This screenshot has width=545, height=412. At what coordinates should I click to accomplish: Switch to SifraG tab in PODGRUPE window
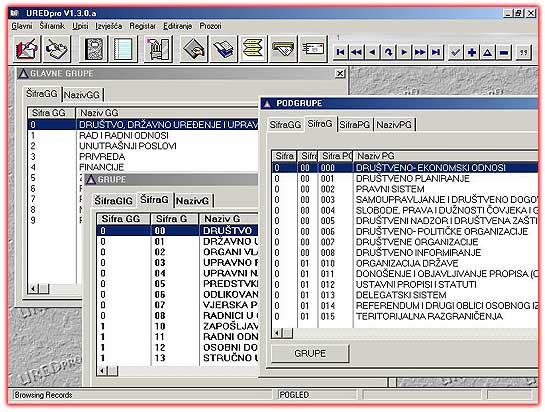pos(320,124)
